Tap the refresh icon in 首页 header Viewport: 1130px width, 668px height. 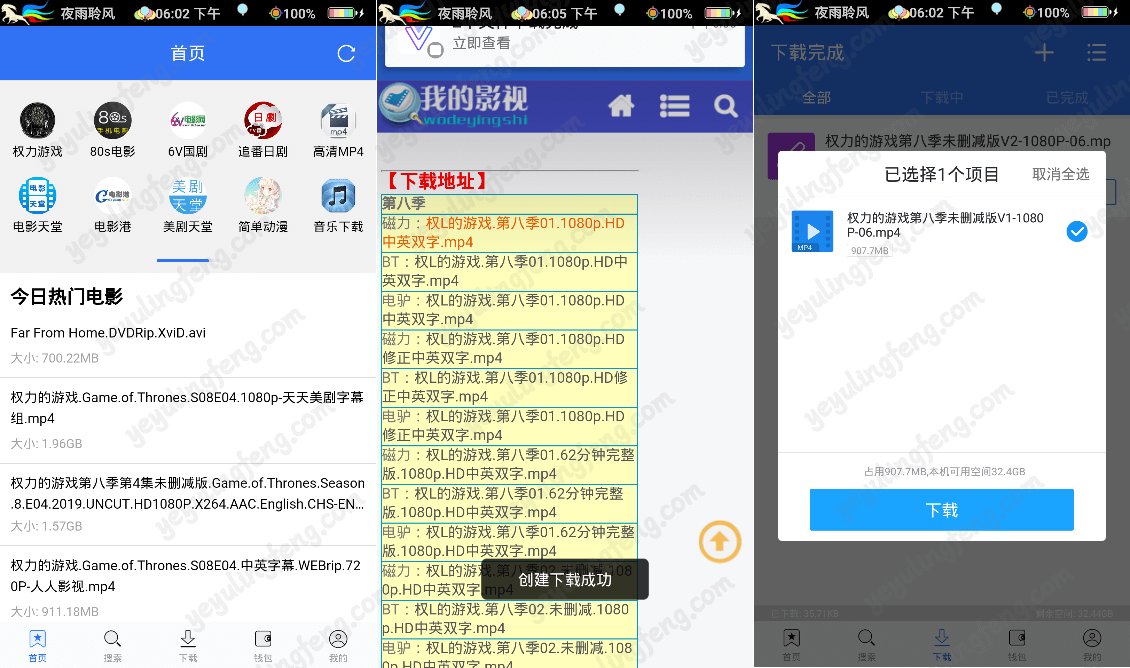coord(346,53)
